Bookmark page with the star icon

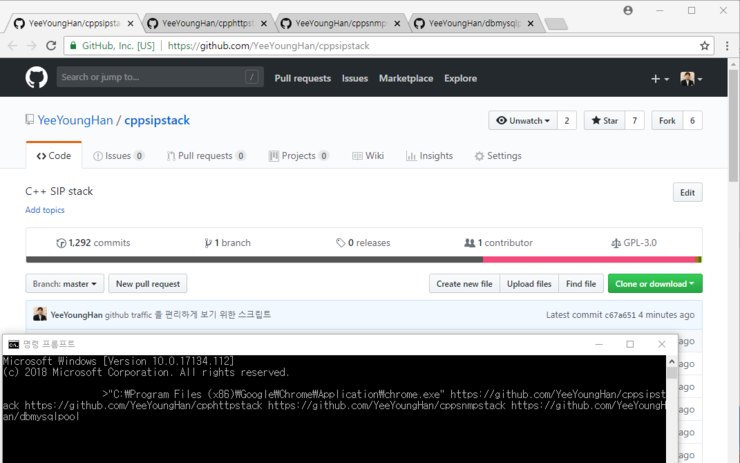point(705,46)
